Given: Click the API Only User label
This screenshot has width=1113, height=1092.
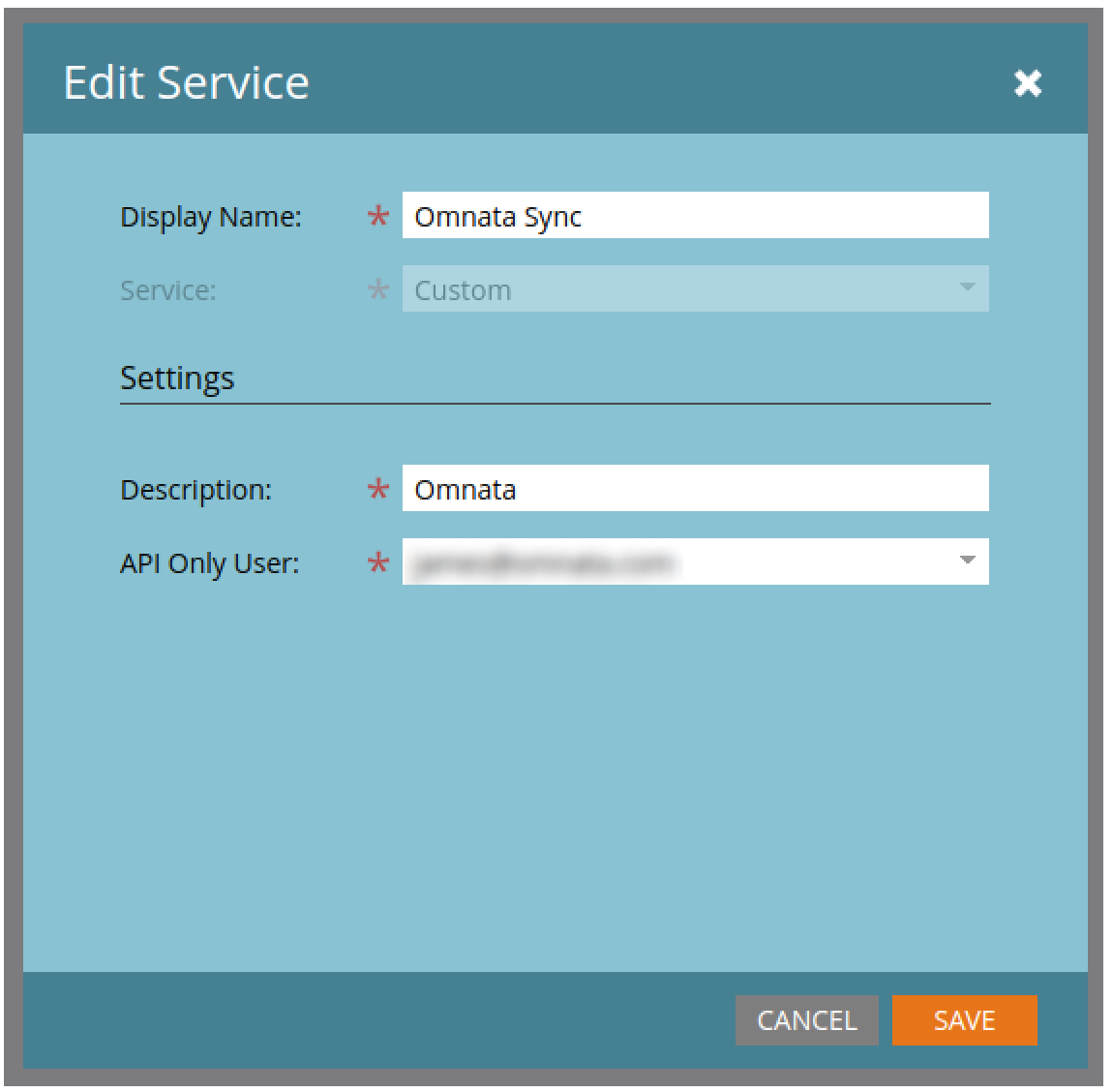Looking at the screenshot, I should [209, 563].
